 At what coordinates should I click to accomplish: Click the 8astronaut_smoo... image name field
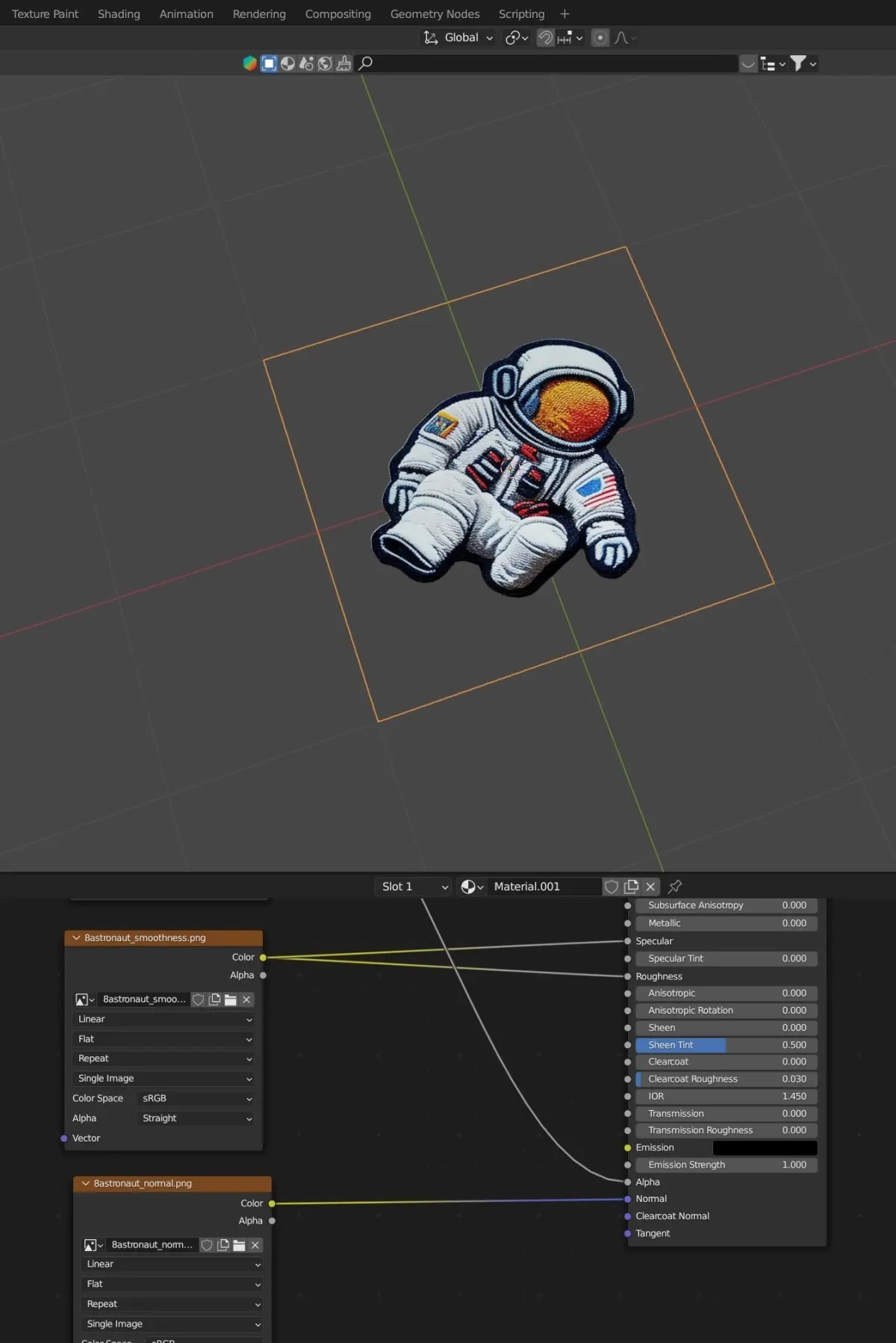pyautogui.click(x=144, y=999)
